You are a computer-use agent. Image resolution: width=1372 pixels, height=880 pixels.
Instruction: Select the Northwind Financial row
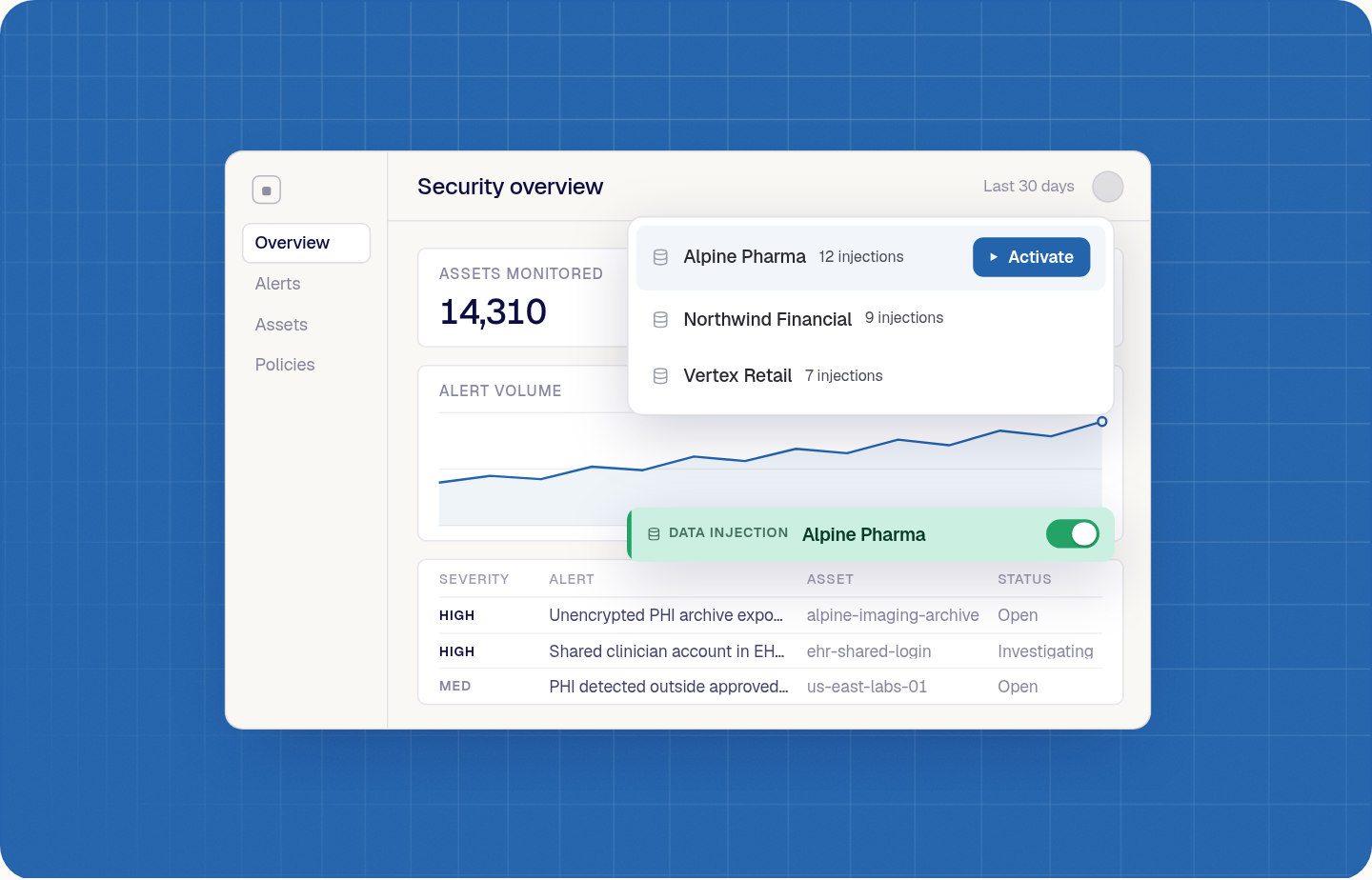[871, 319]
